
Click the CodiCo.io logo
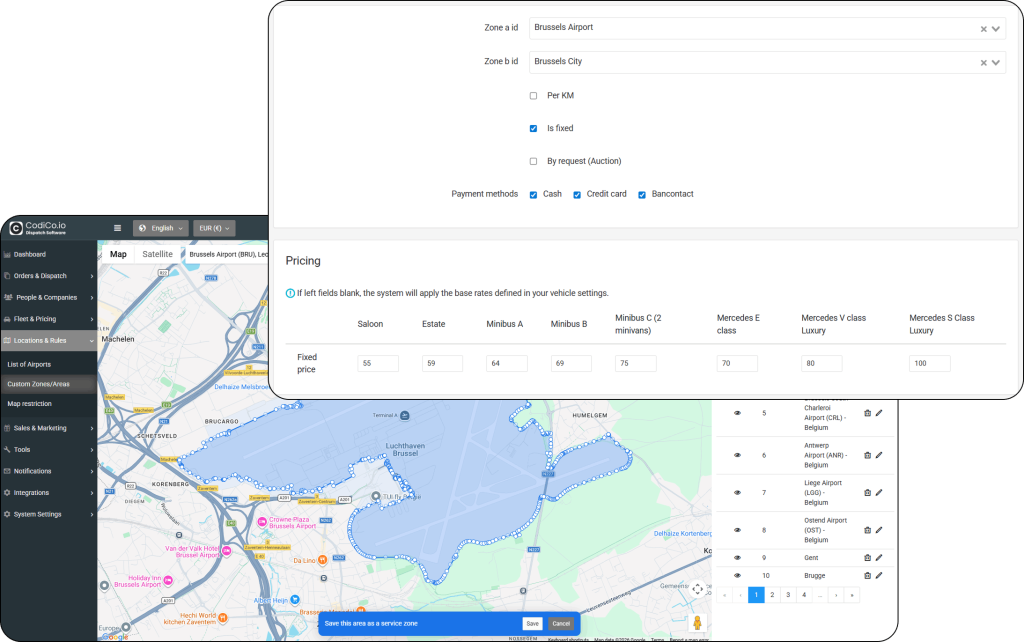click(38, 228)
